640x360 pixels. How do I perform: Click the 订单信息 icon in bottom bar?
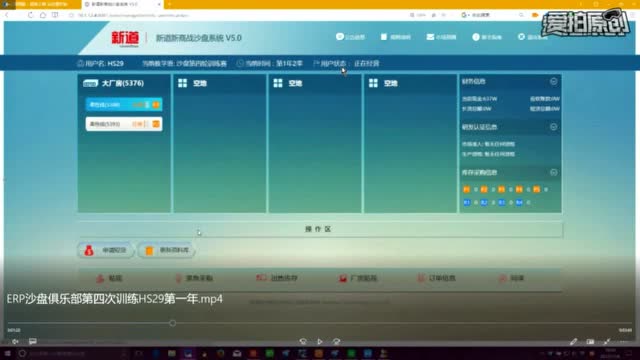point(421,278)
